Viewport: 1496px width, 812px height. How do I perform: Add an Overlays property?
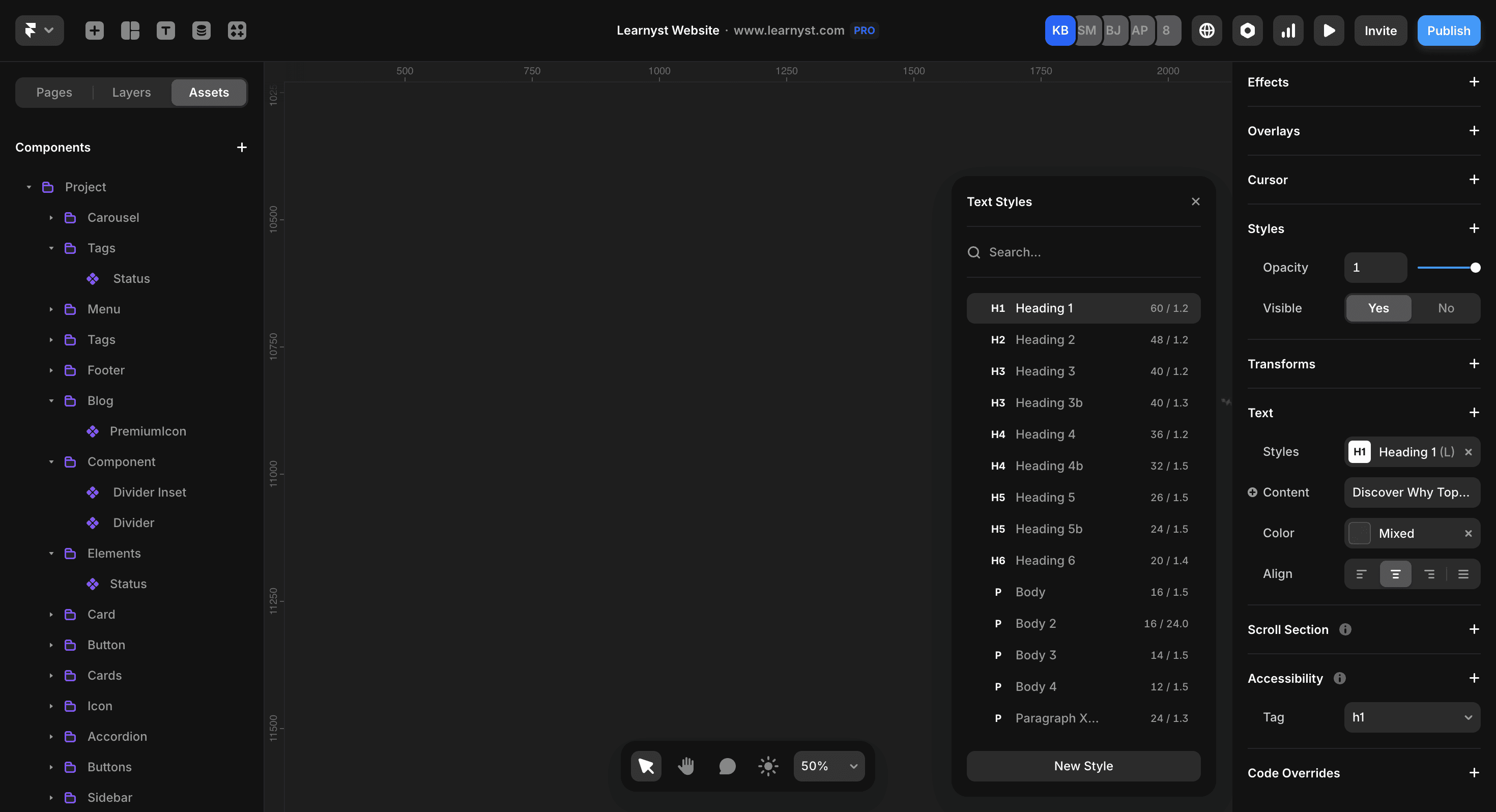click(1473, 131)
